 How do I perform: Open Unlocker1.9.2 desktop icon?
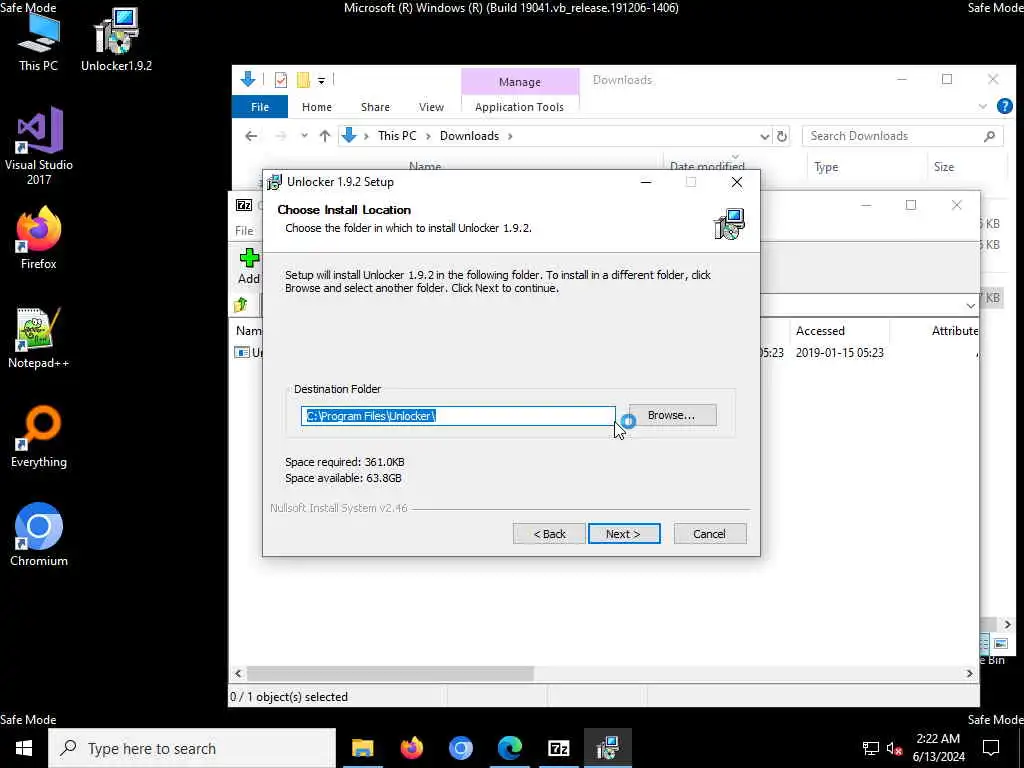coord(116,40)
